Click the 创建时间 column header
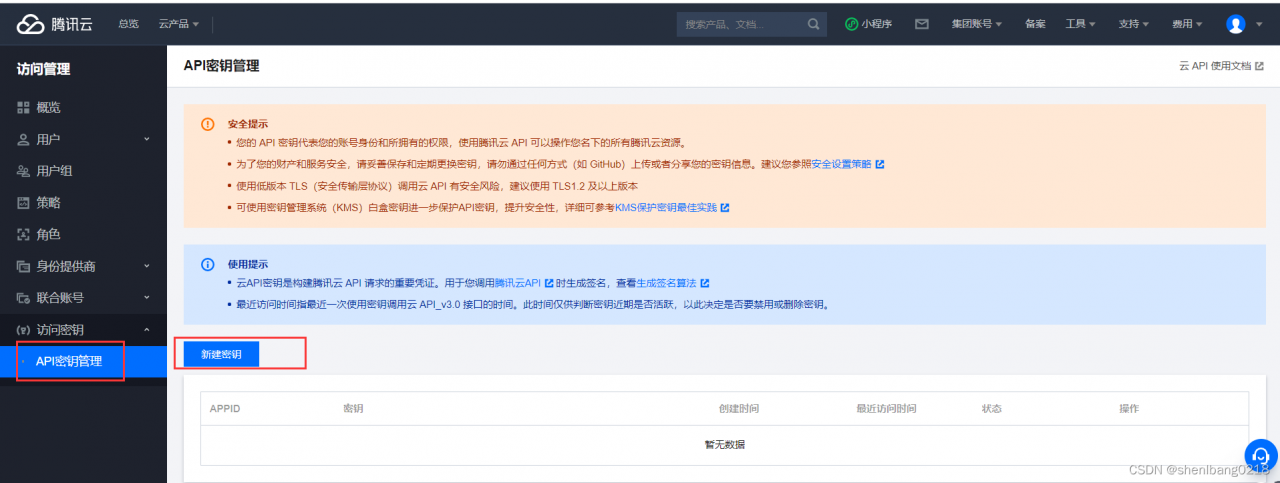The width and height of the screenshot is (1280, 483). (739, 409)
